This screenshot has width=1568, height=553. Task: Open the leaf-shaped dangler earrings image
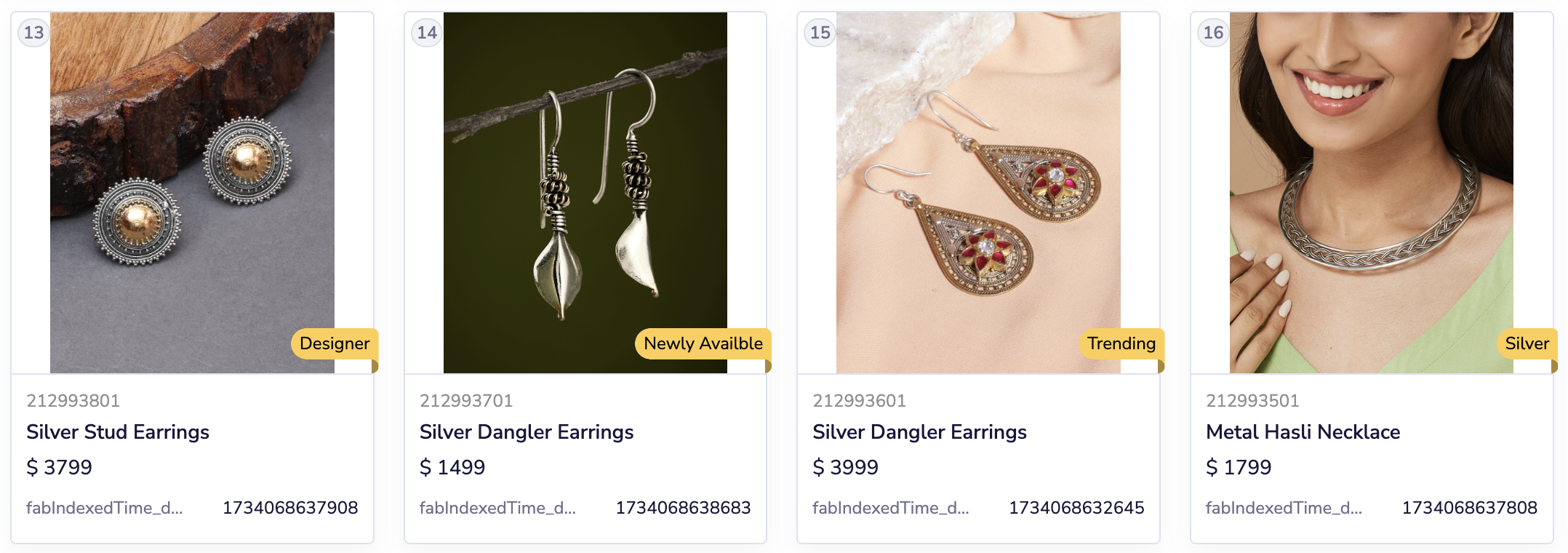[x=585, y=193]
